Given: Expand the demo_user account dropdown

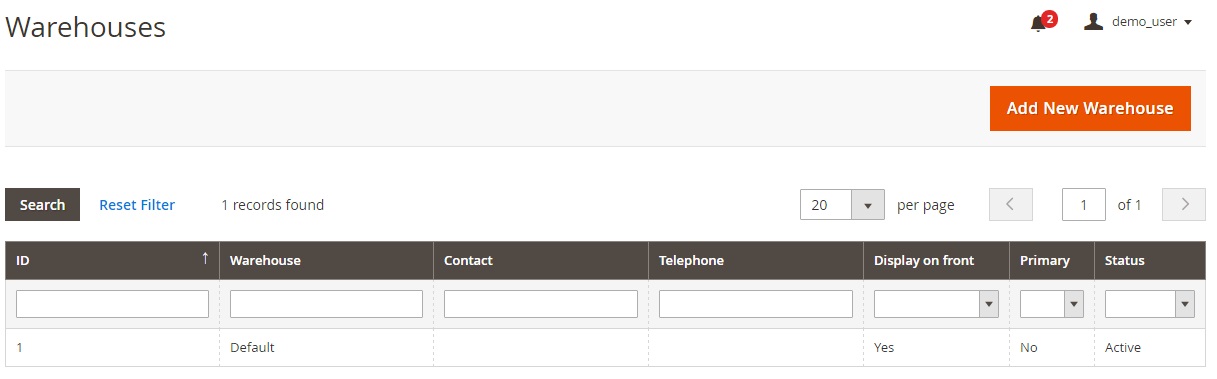Looking at the screenshot, I should (1188, 22).
